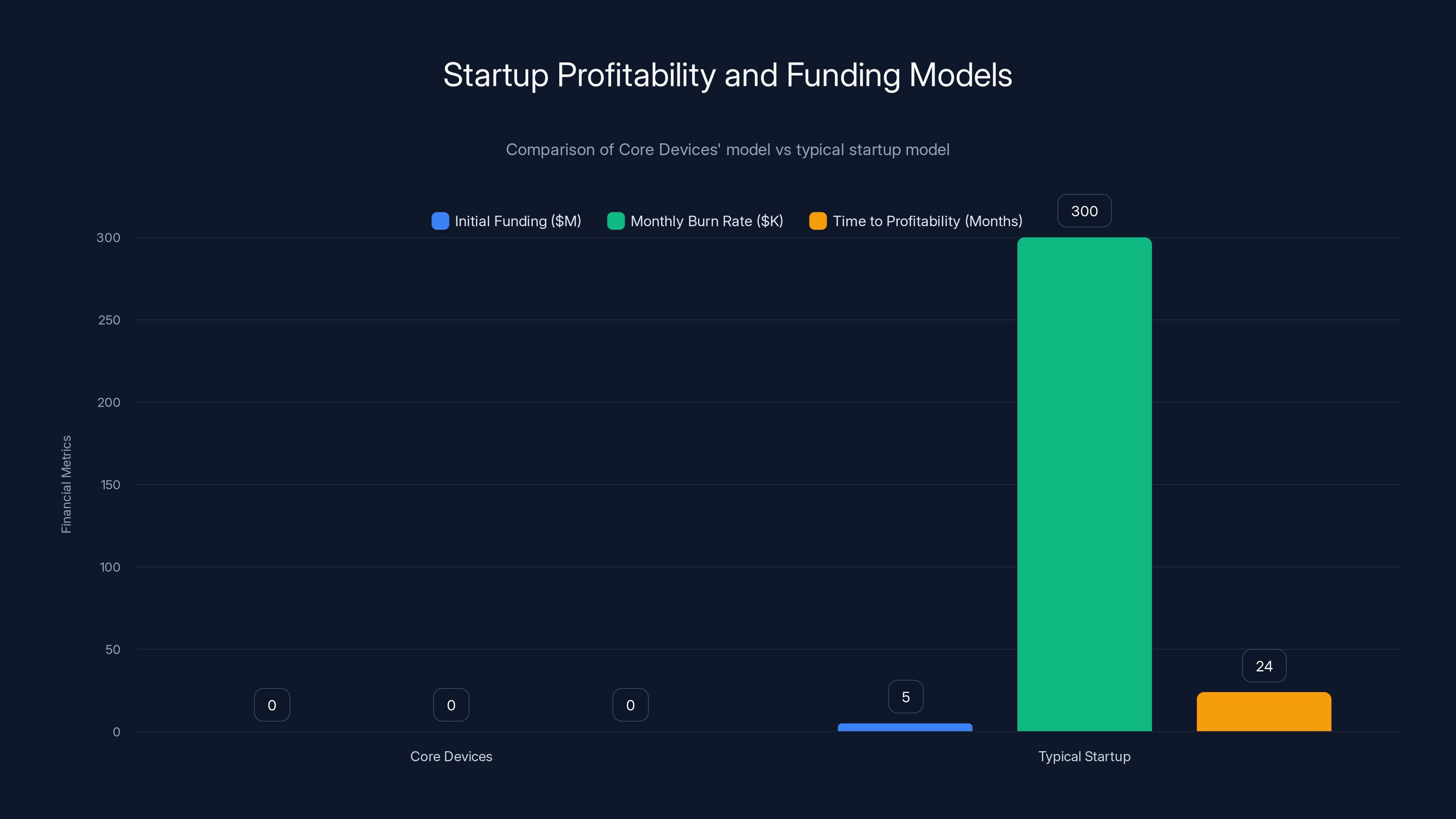Click the 300 value badge above the green bar

pos(1084,211)
